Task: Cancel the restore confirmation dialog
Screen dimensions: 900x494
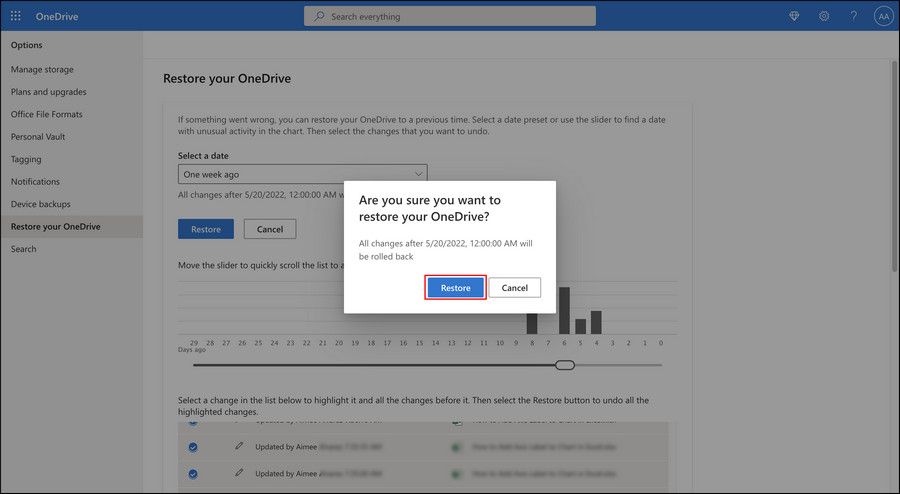Action: coord(514,287)
